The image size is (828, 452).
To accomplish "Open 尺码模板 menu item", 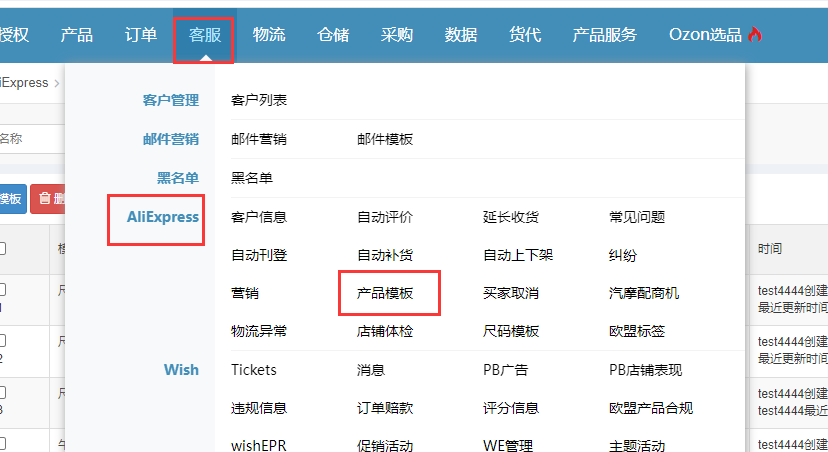I will point(511,331).
